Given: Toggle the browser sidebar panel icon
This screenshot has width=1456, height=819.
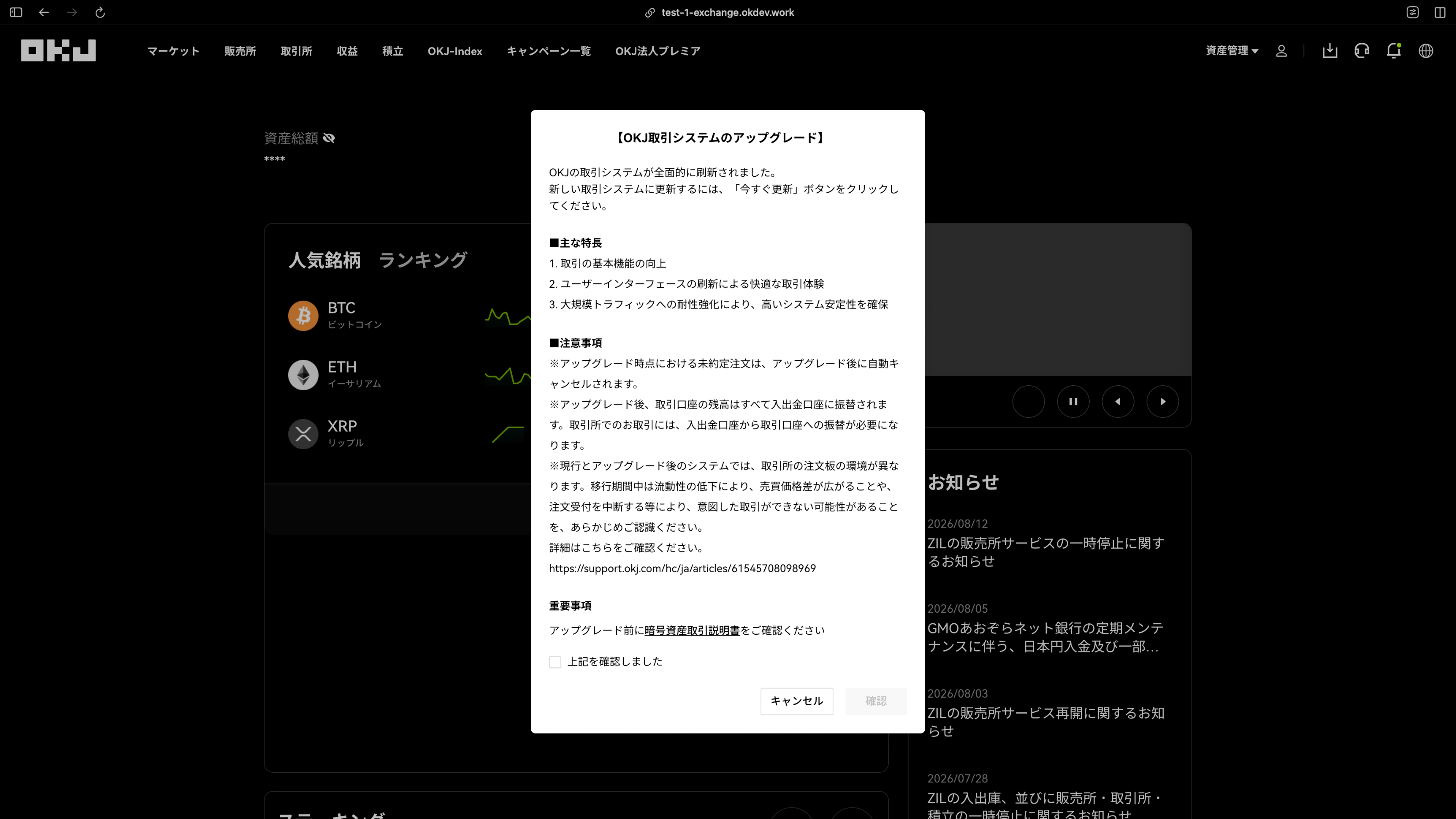Looking at the screenshot, I should pyautogui.click(x=16, y=12).
